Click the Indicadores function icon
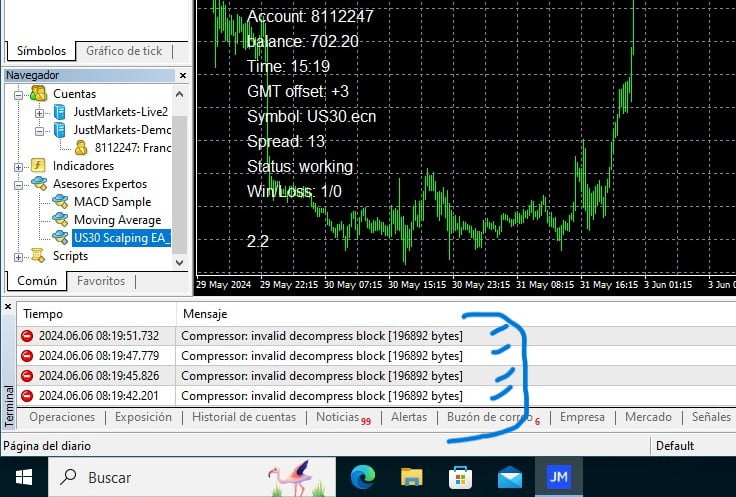The height and width of the screenshot is (497, 736). click(39, 166)
